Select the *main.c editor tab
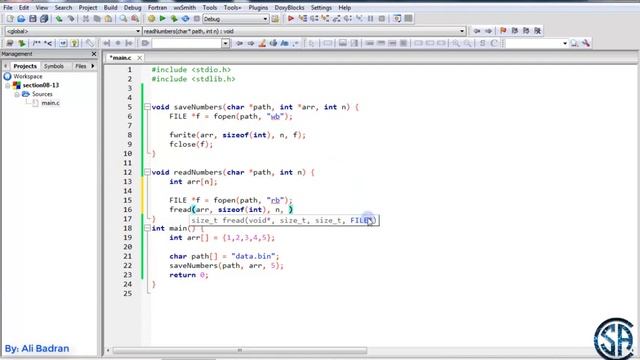640x360 pixels. click(x=120, y=58)
